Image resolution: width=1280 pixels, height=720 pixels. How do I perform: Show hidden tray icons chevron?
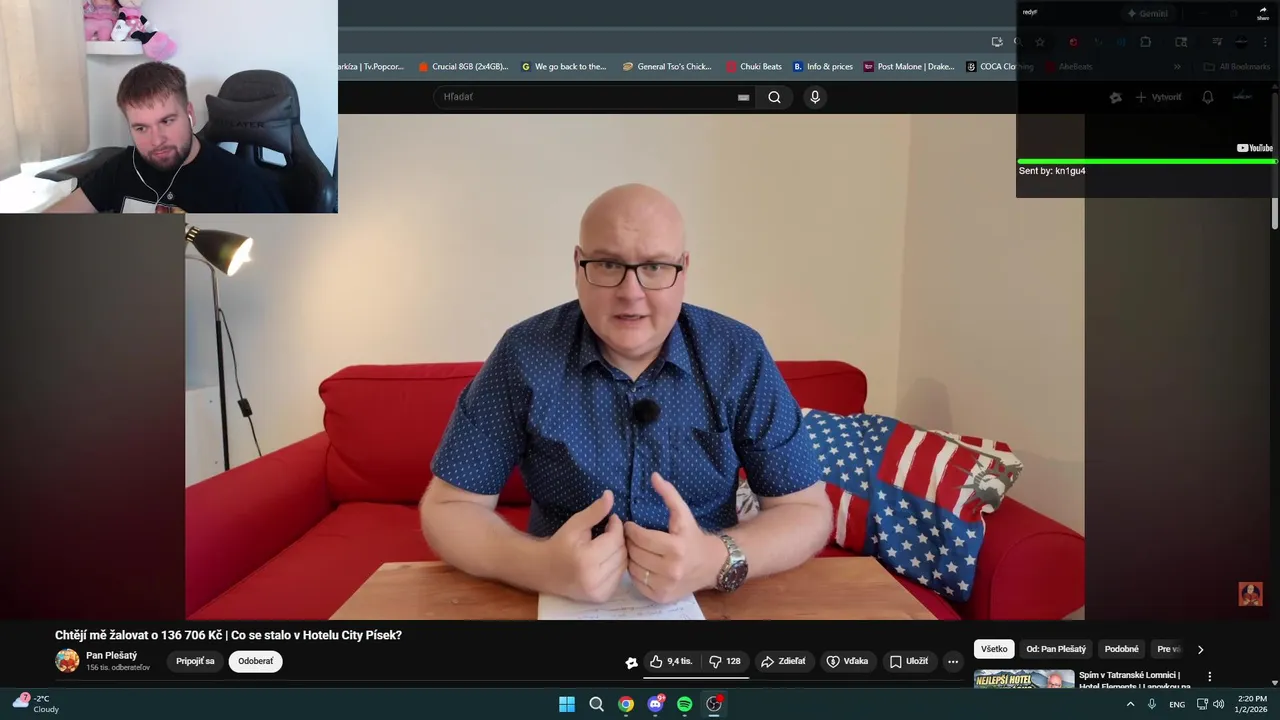pos(1131,704)
